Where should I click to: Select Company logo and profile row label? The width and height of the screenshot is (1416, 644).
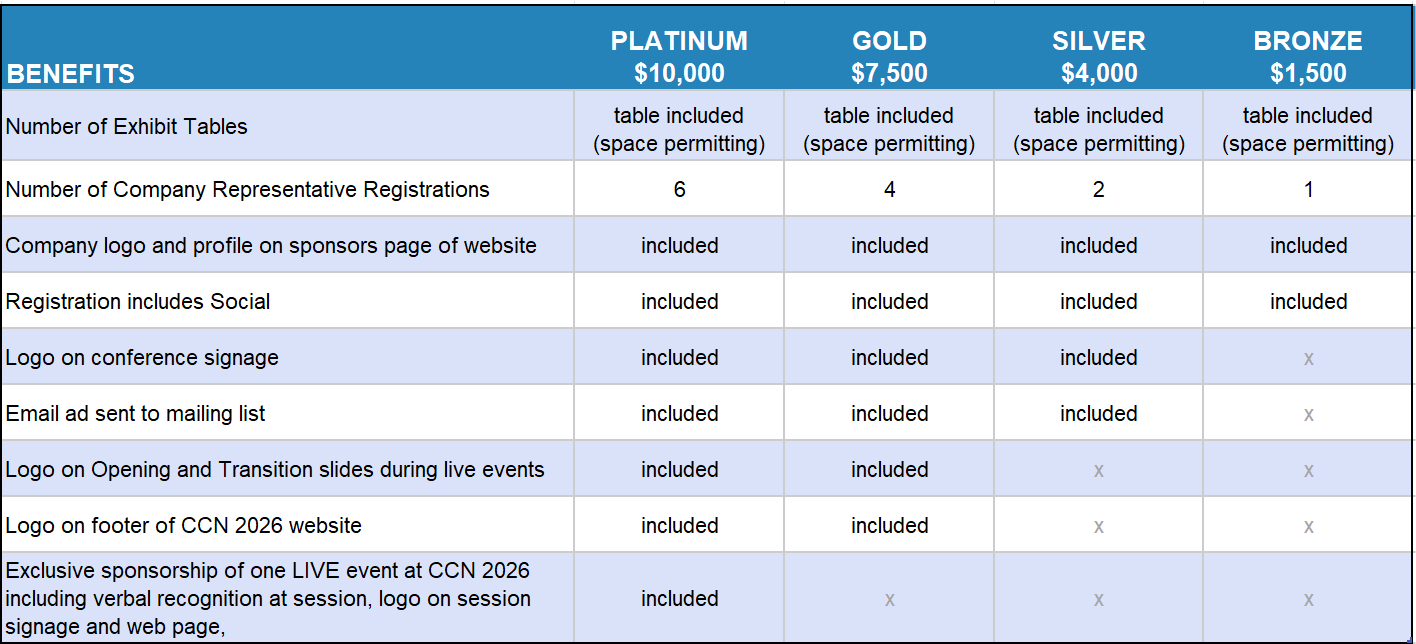271,246
